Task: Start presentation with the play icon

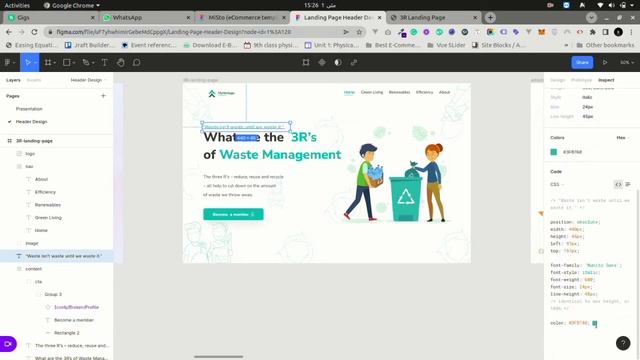Action: [x=605, y=62]
